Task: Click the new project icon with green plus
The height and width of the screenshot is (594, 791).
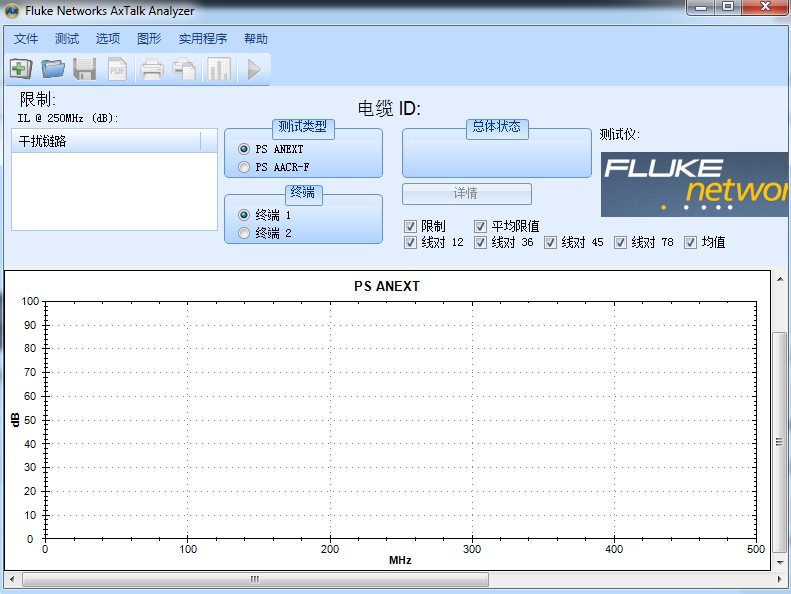Action: point(21,69)
